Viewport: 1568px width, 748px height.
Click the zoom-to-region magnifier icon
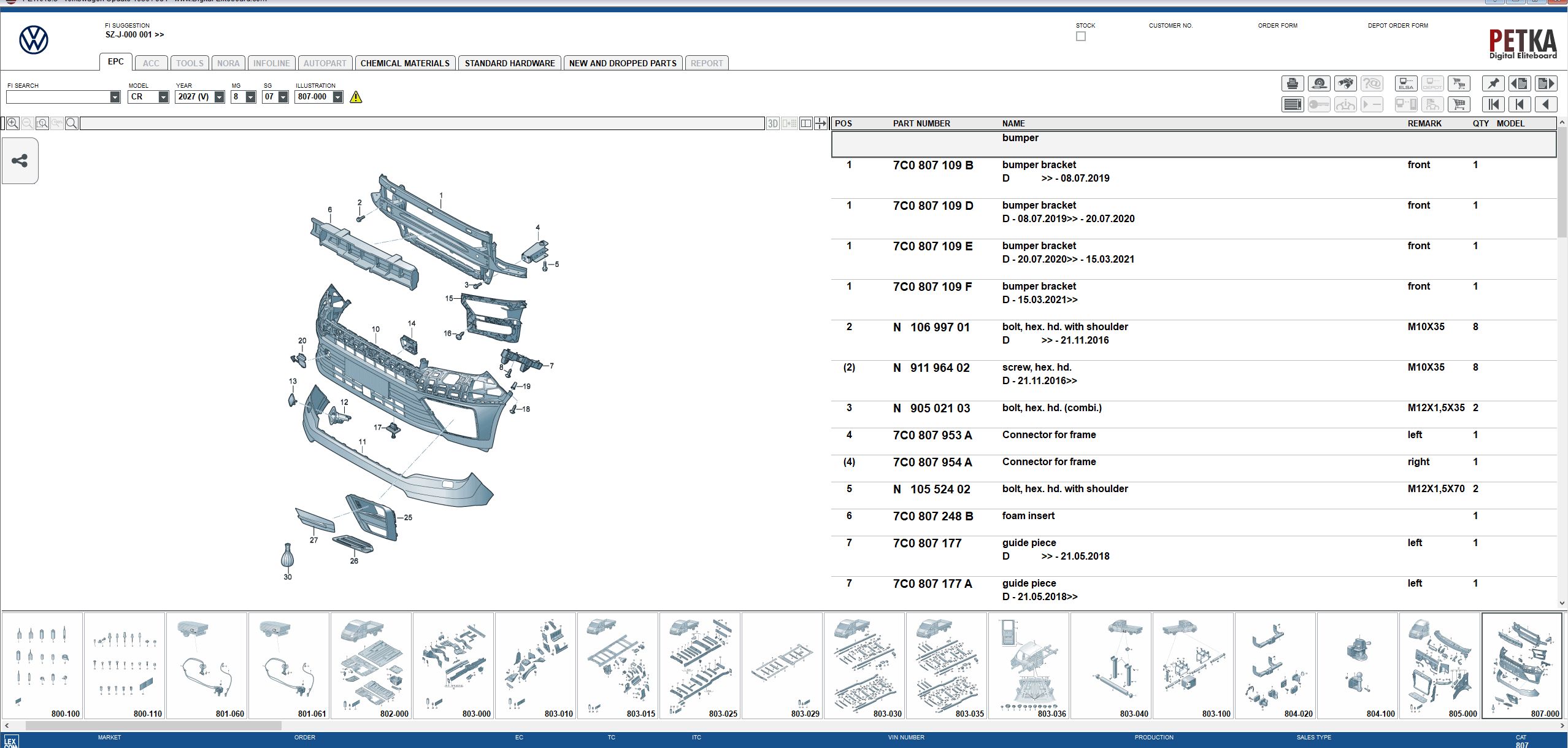[42, 123]
